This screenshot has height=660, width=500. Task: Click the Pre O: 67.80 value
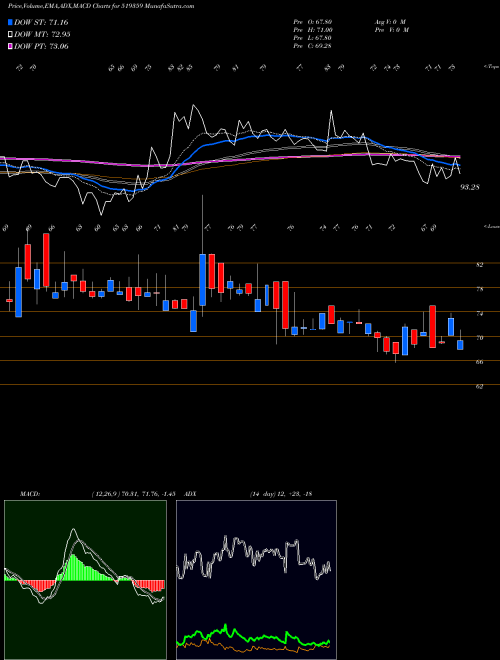(x=313, y=22)
